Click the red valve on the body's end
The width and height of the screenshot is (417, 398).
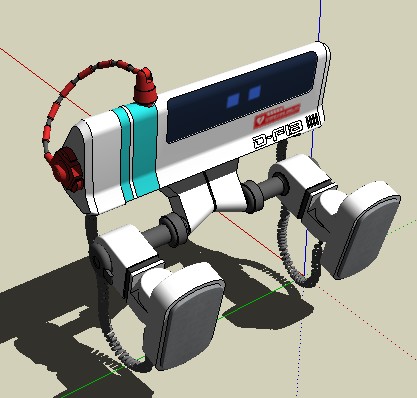pos(67,169)
